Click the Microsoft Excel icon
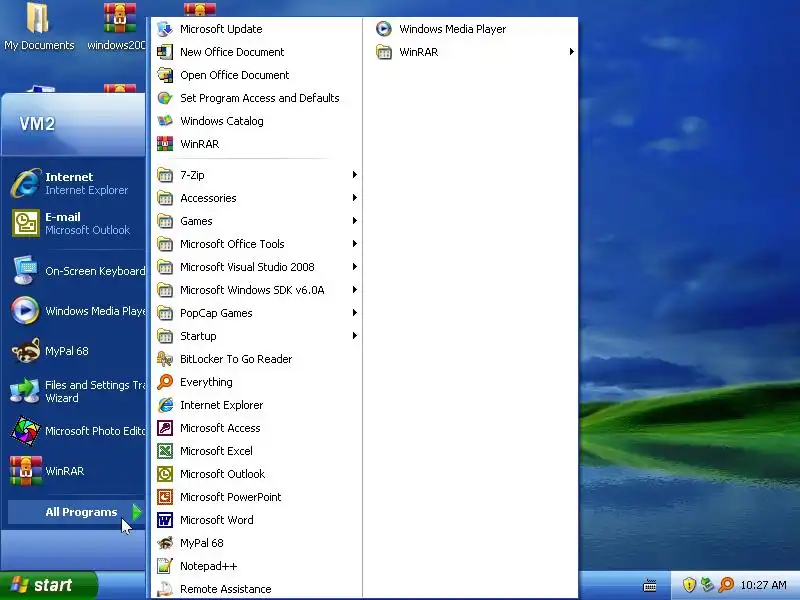Screen dimensions: 800x600 pyautogui.click(x=165, y=451)
